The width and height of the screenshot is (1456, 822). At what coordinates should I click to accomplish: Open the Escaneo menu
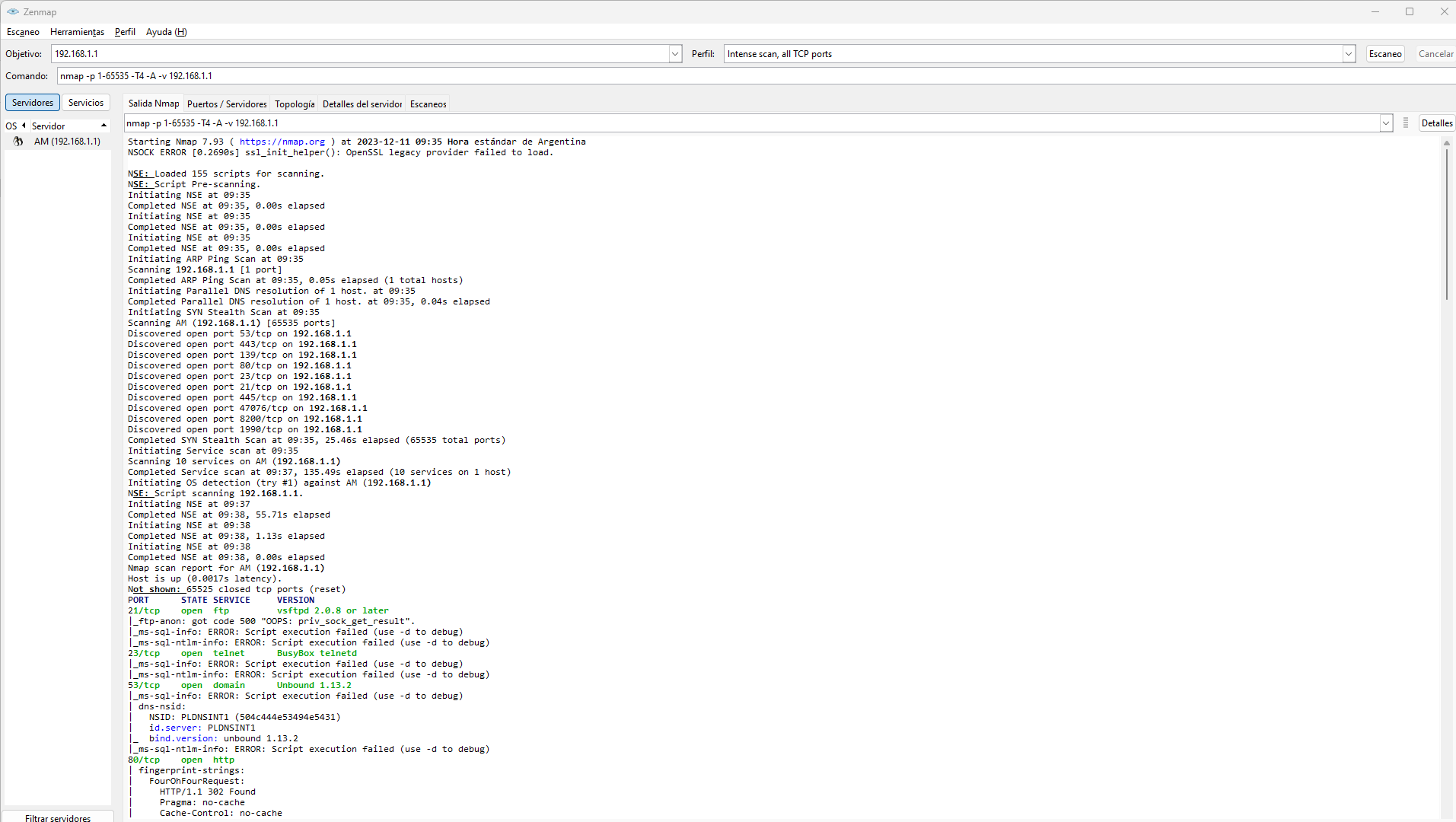[x=23, y=32]
